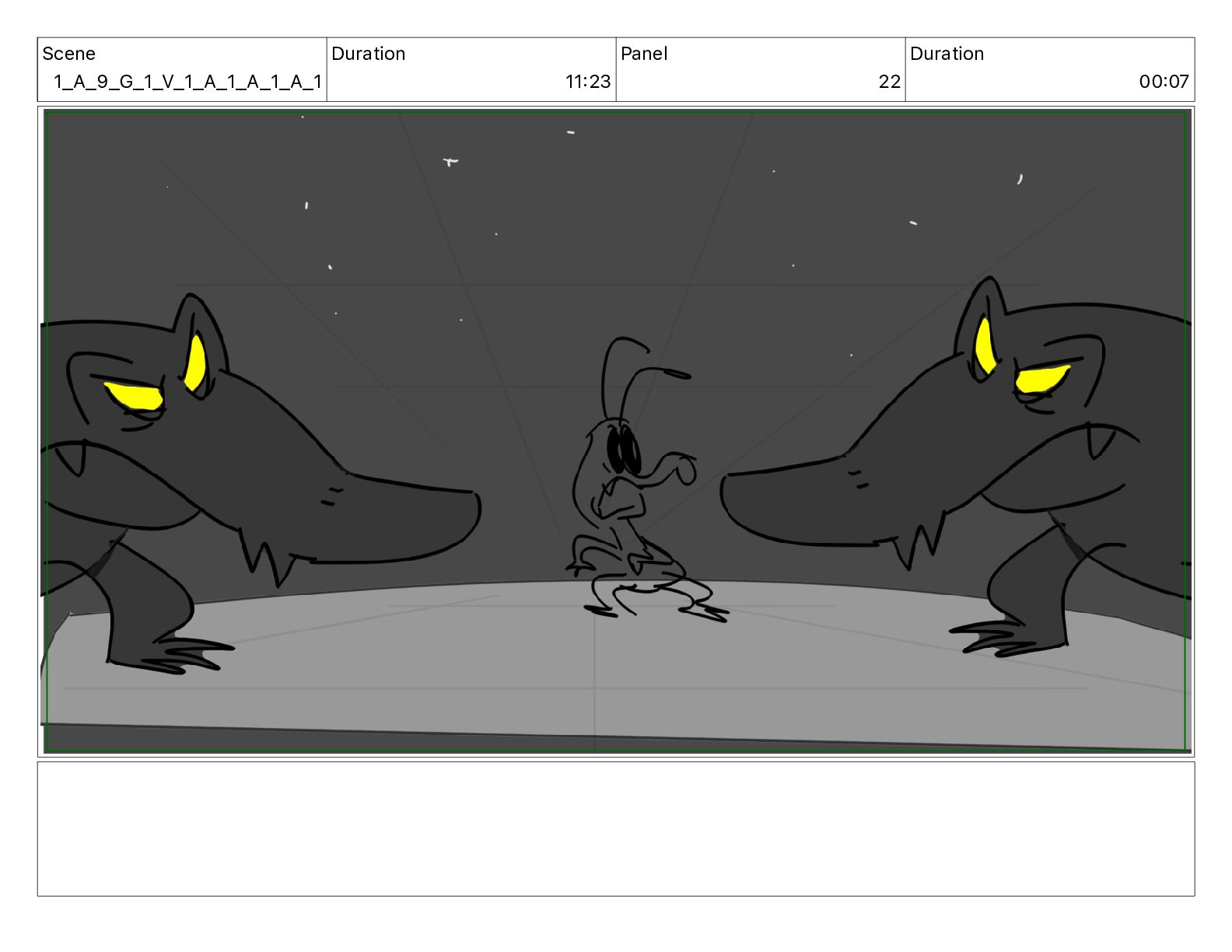
Task: Select the 00:07 panel duration value
Action: [x=1164, y=82]
